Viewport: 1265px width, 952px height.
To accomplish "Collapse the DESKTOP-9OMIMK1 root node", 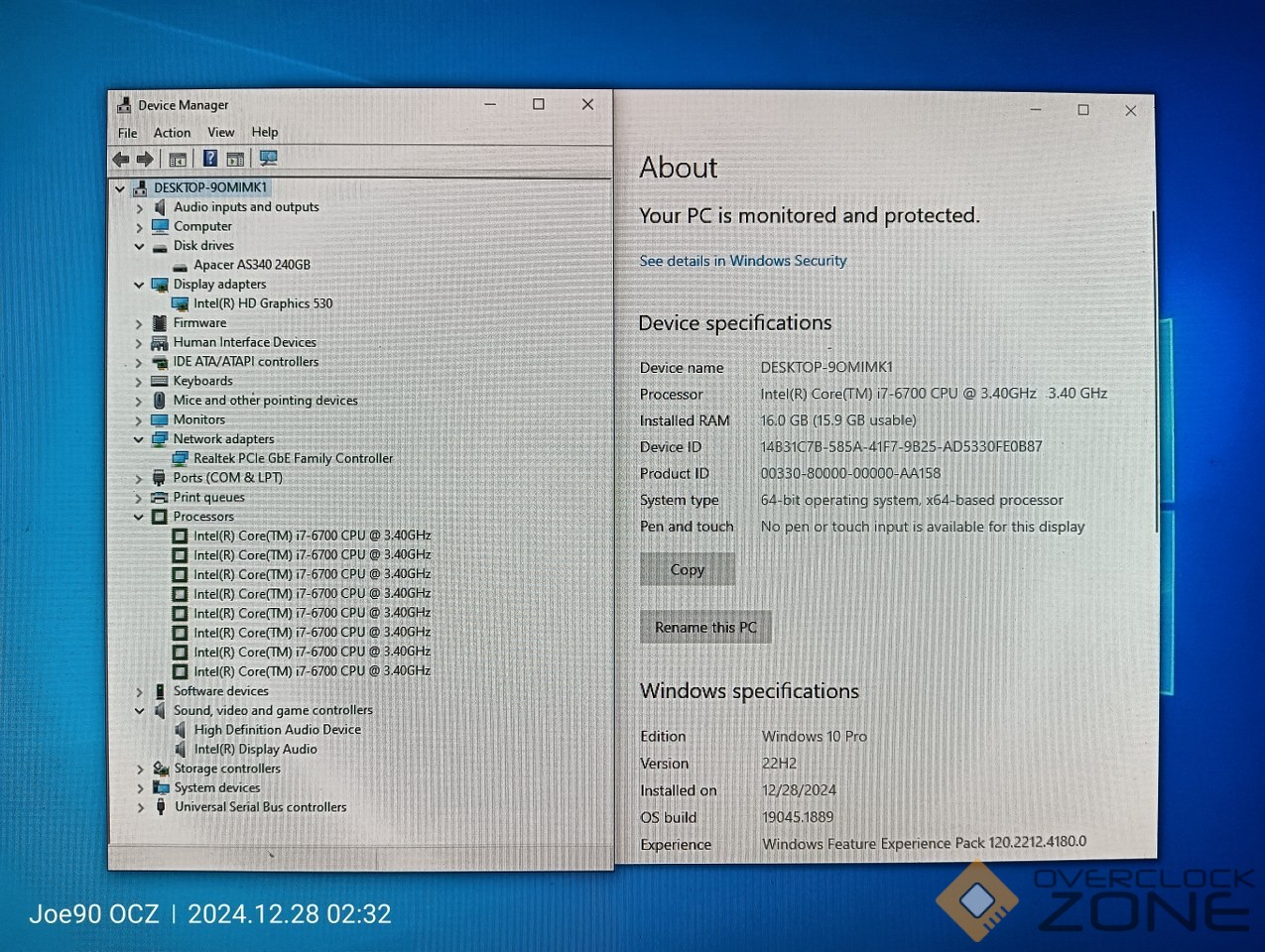I will coord(120,188).
